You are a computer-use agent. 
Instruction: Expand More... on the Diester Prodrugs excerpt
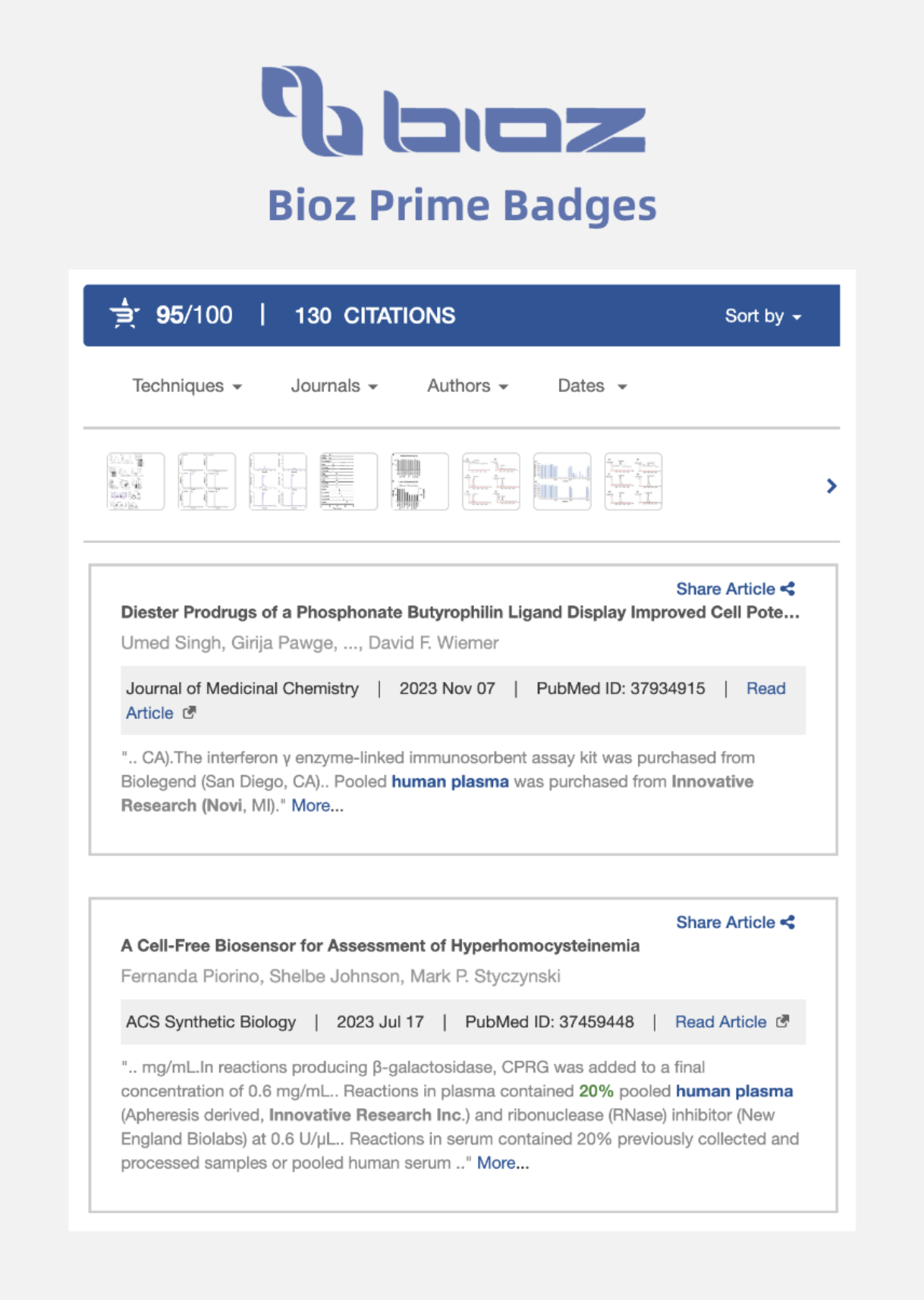point(317,805)
